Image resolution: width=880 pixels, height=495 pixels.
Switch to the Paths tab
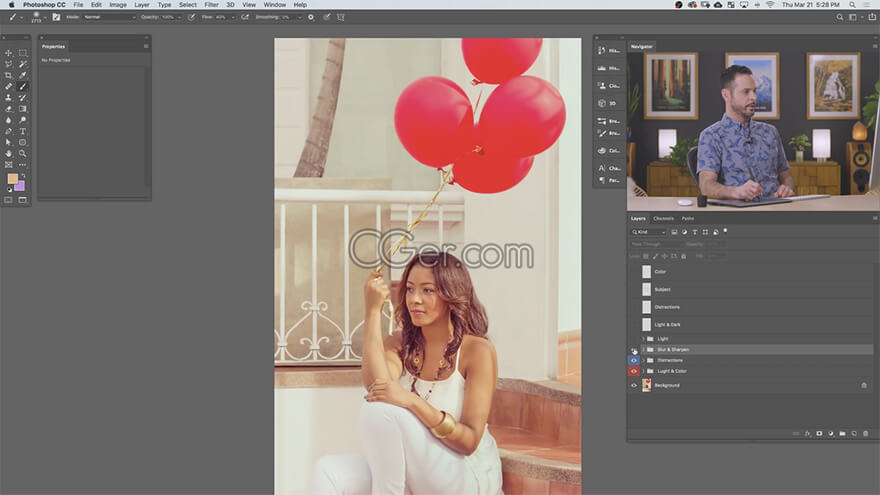[688, 218]
